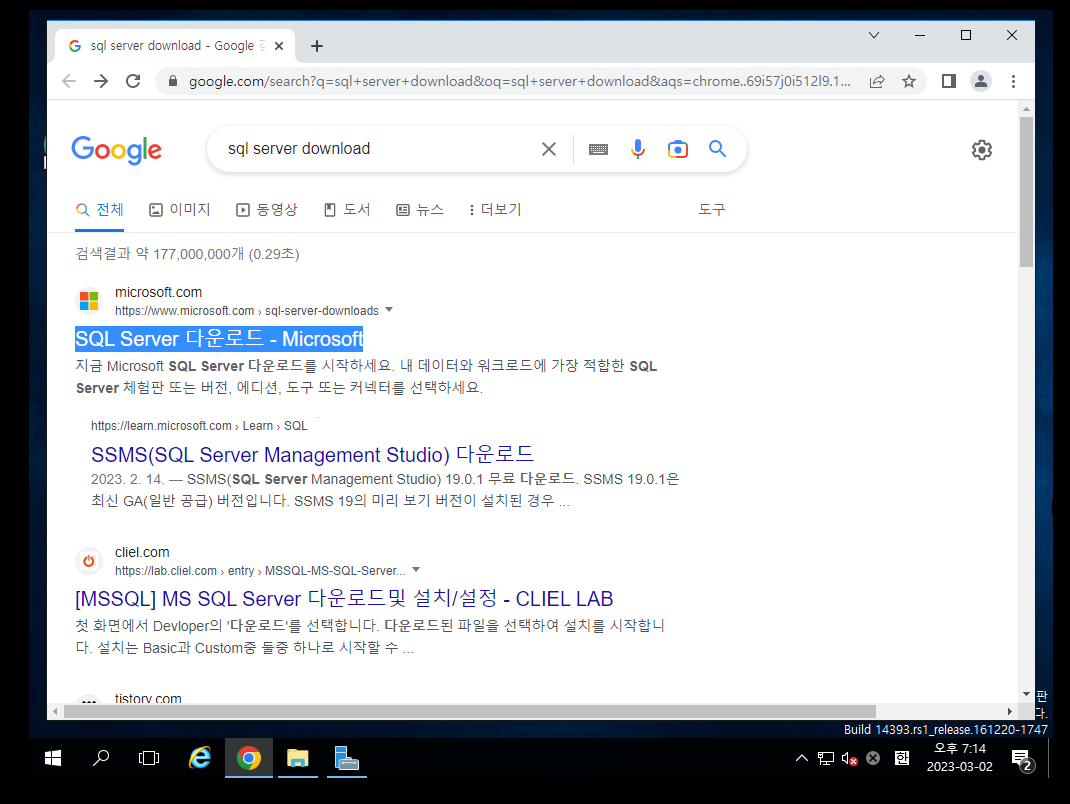Expand the microsoft.com result options arrow
This screenshot has height=804, width=1070.
pyautogui.click(x=389, y=310)
